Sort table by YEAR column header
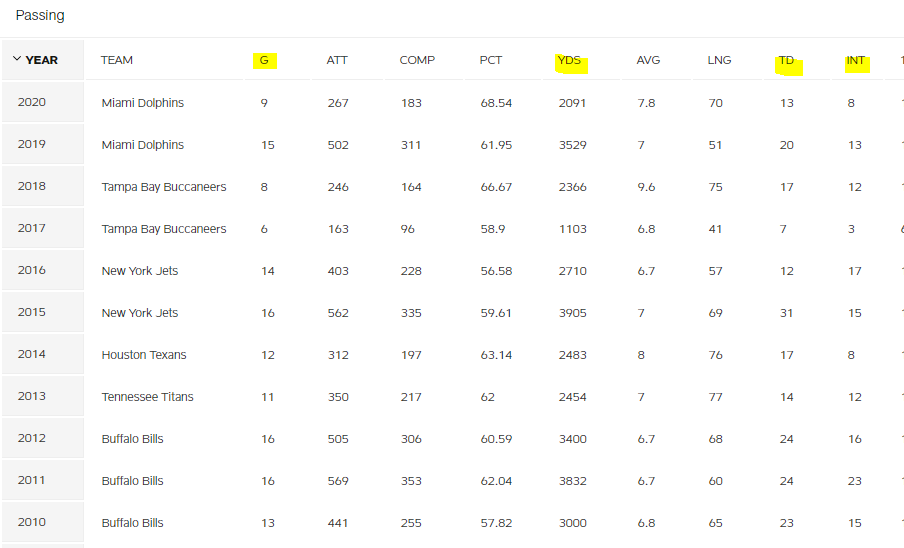Screen dimensions: 904x548 pos(42,60)
